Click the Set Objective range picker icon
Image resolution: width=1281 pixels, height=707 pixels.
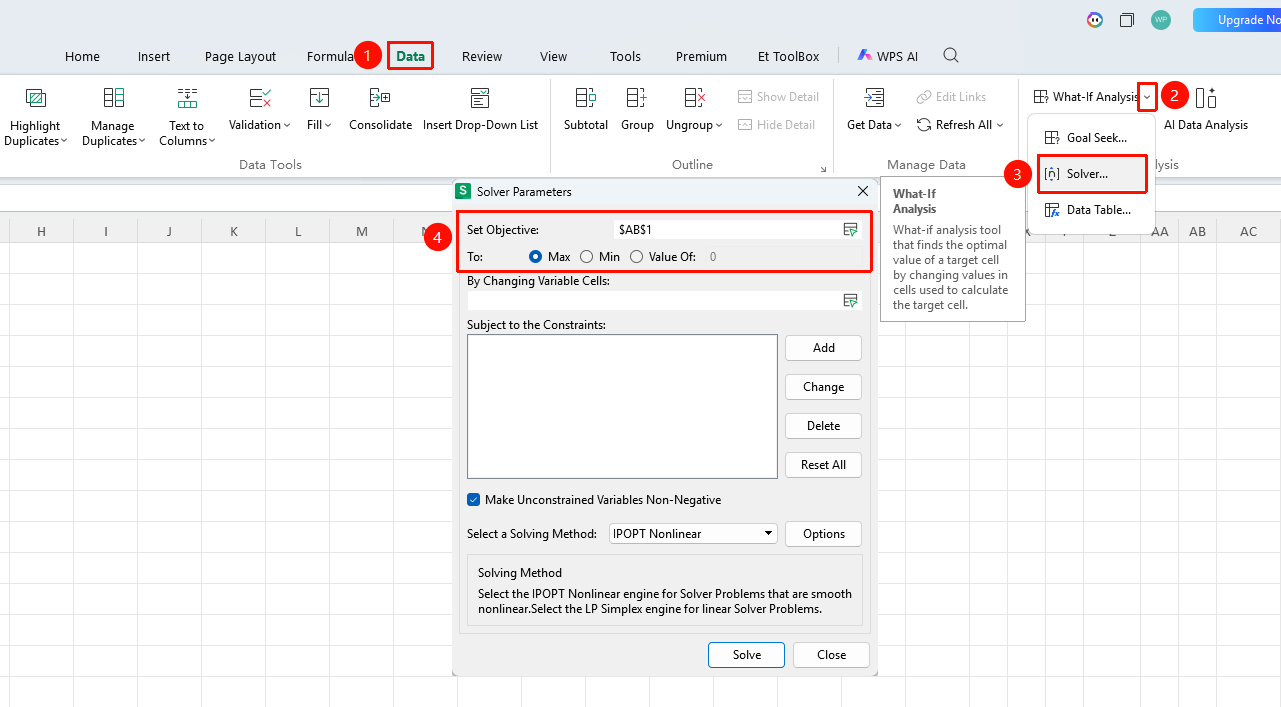coord(850,230)
